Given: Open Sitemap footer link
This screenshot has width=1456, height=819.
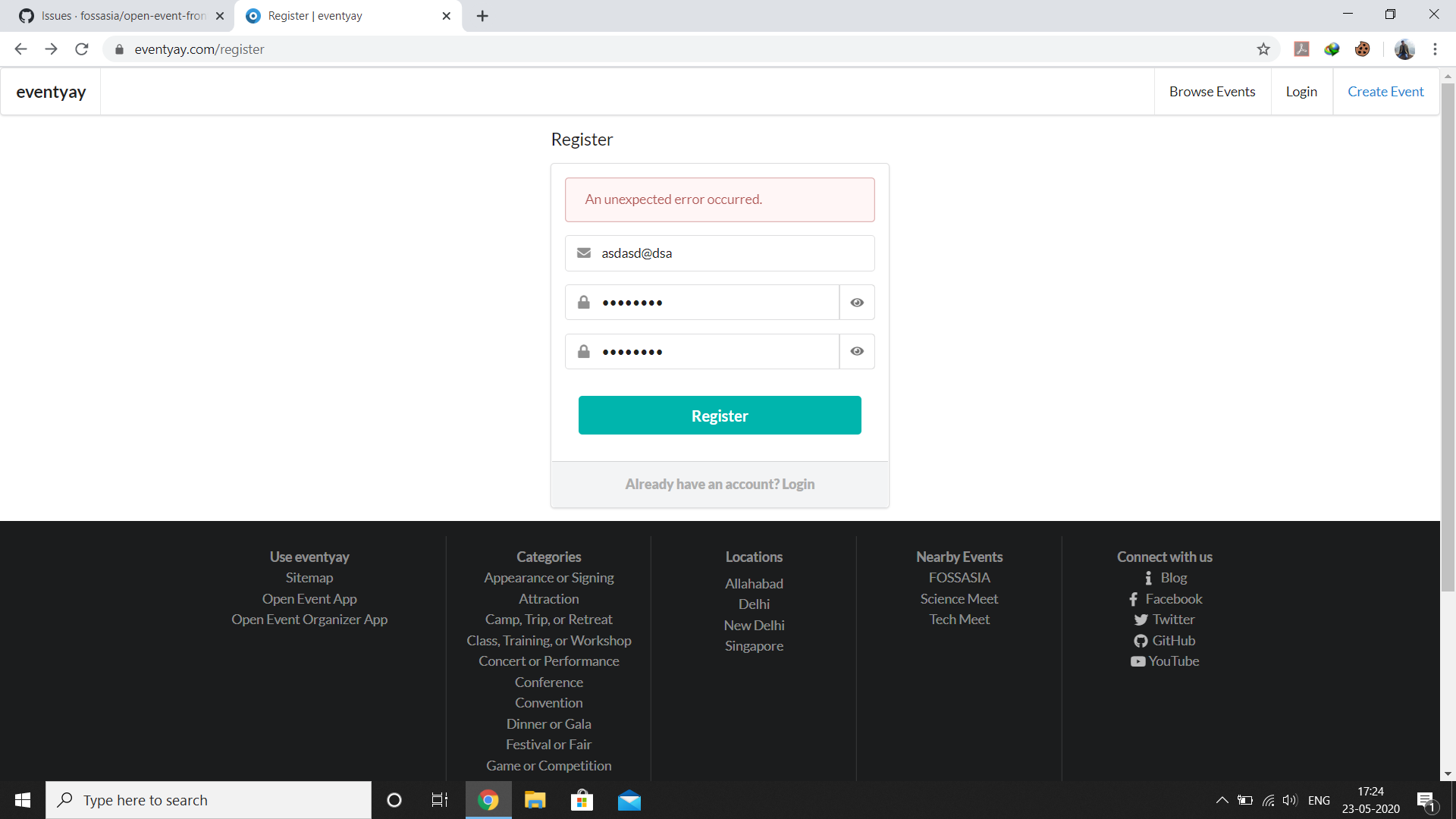Looking at the screenshot, I should pyautogui.click(x=309, y=578).
